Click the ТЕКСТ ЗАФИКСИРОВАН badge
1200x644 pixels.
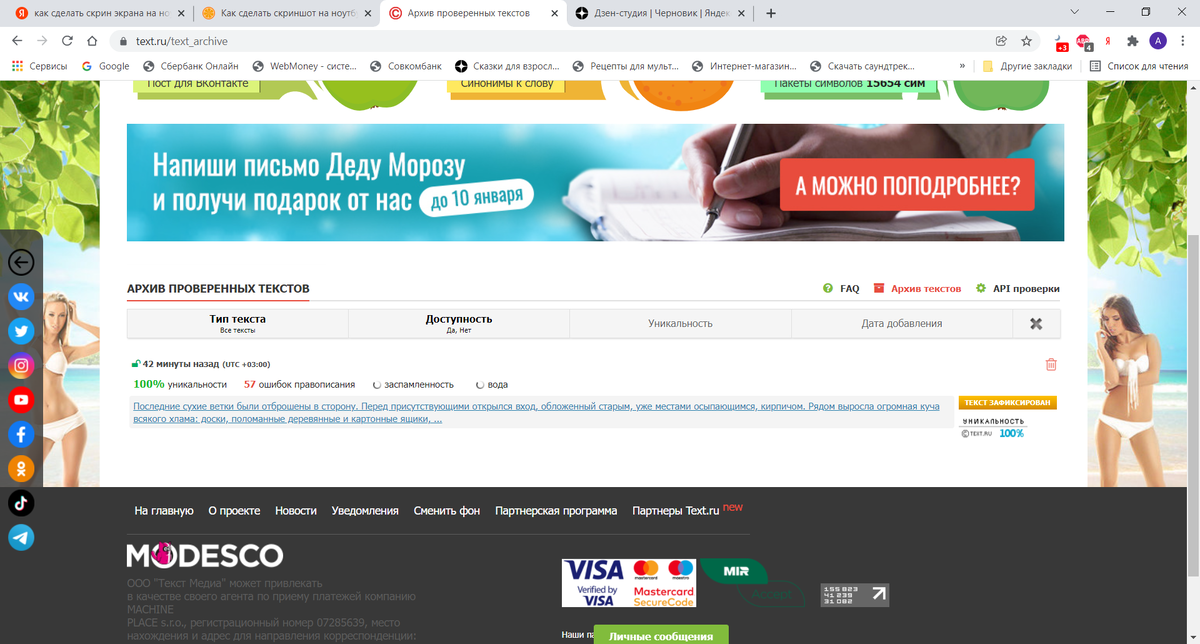[1007, 402]
